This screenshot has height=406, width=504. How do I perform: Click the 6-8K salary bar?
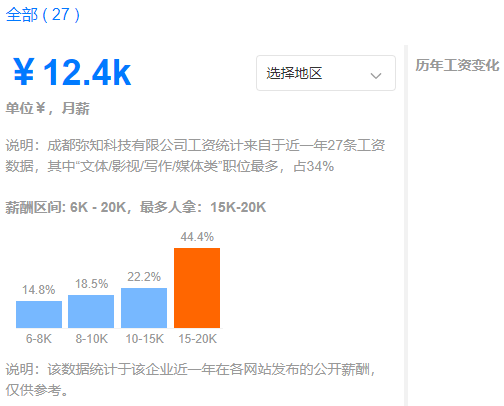pos(39,314)
